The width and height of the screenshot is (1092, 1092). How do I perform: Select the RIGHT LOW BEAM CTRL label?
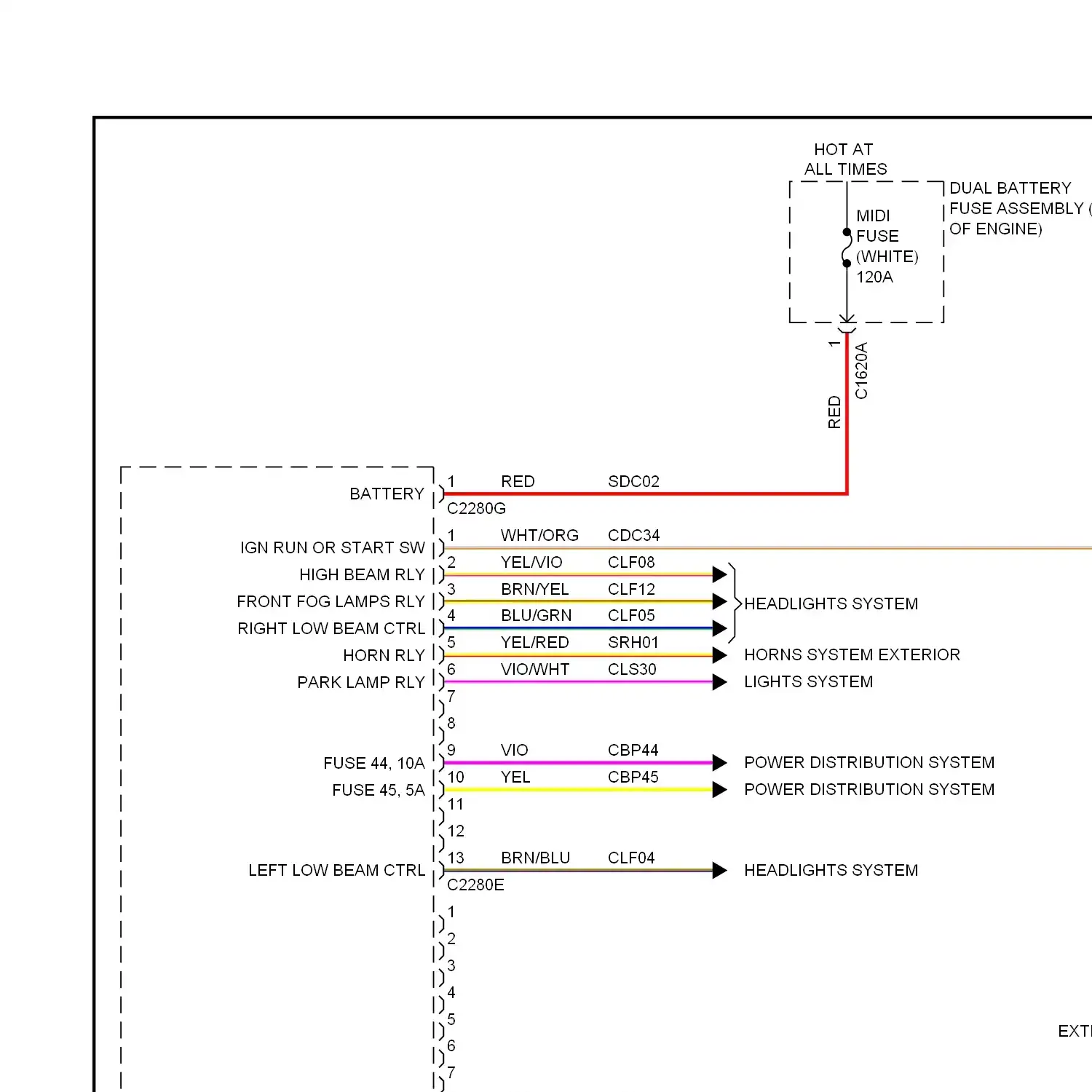tap(331, 628)
